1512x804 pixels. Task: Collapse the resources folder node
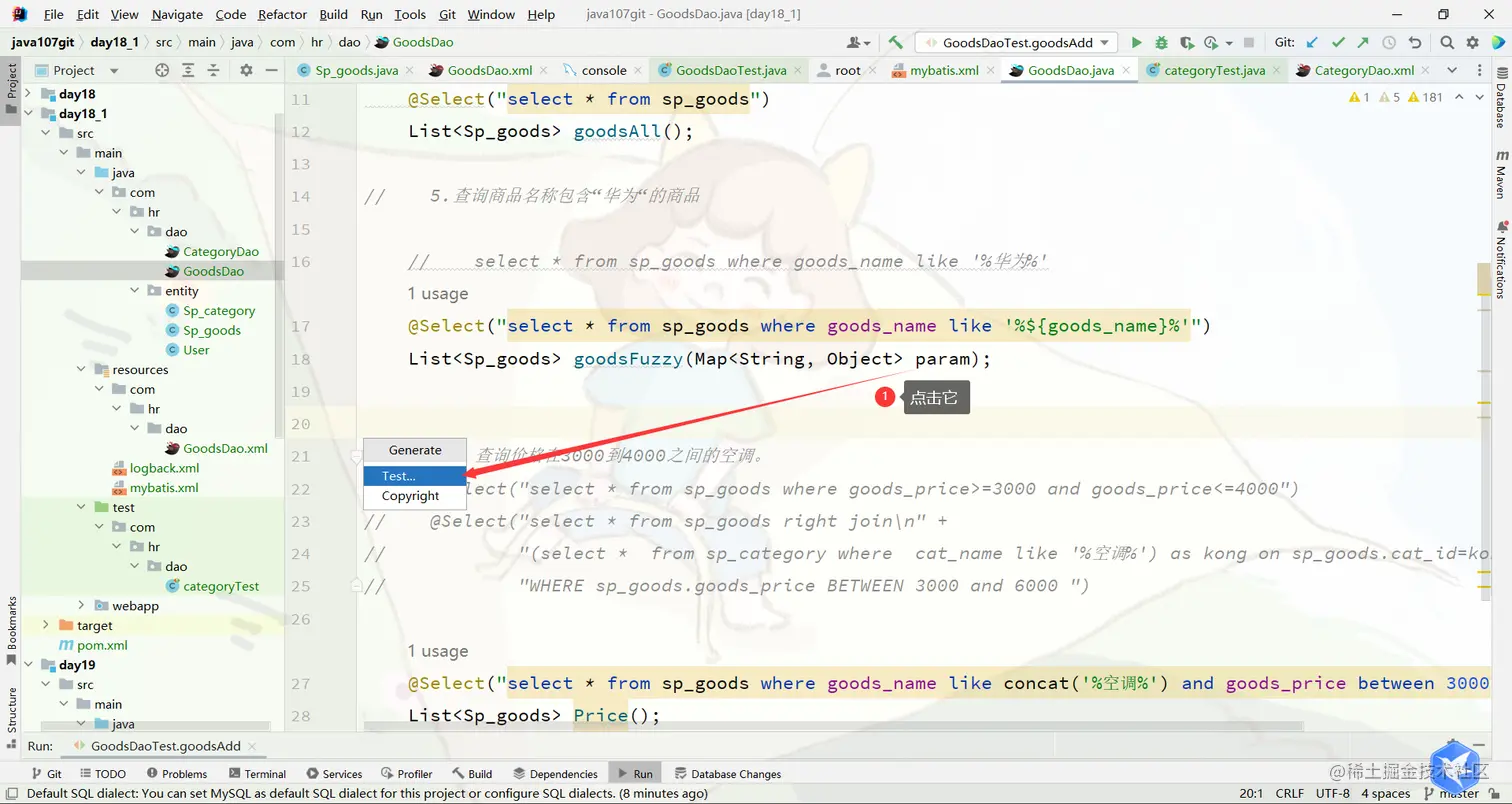[82, 369]
